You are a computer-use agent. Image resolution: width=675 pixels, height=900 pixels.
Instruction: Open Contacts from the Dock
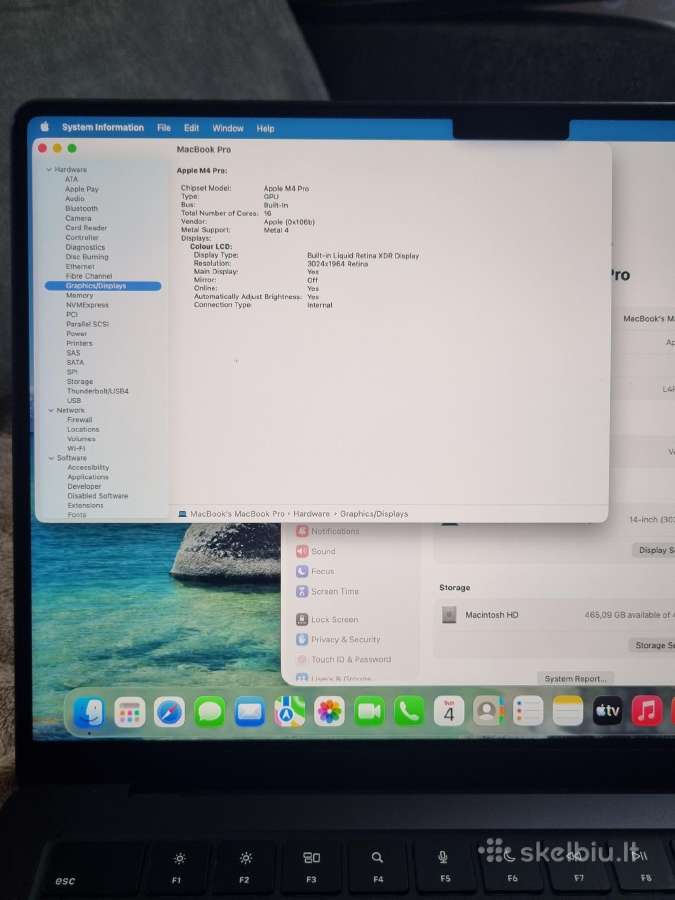(488, 711)
